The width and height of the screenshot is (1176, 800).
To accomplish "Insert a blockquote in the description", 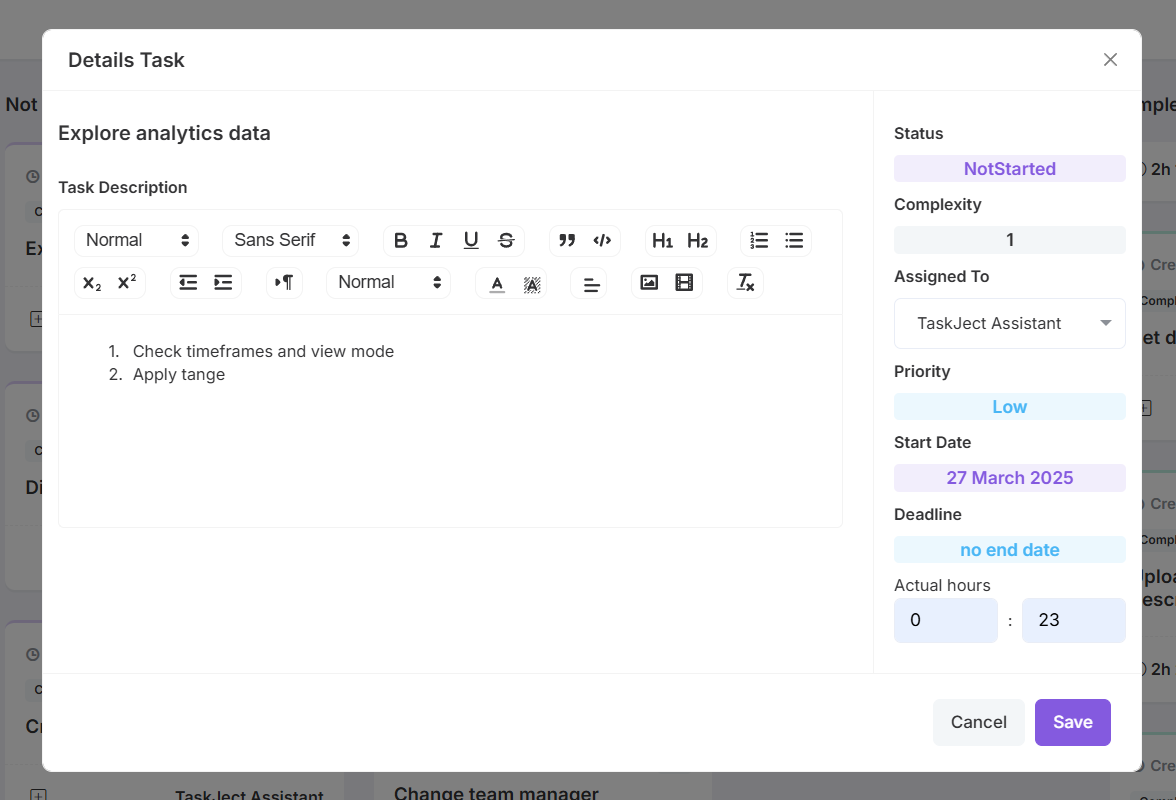I will [x=567, y=240].
